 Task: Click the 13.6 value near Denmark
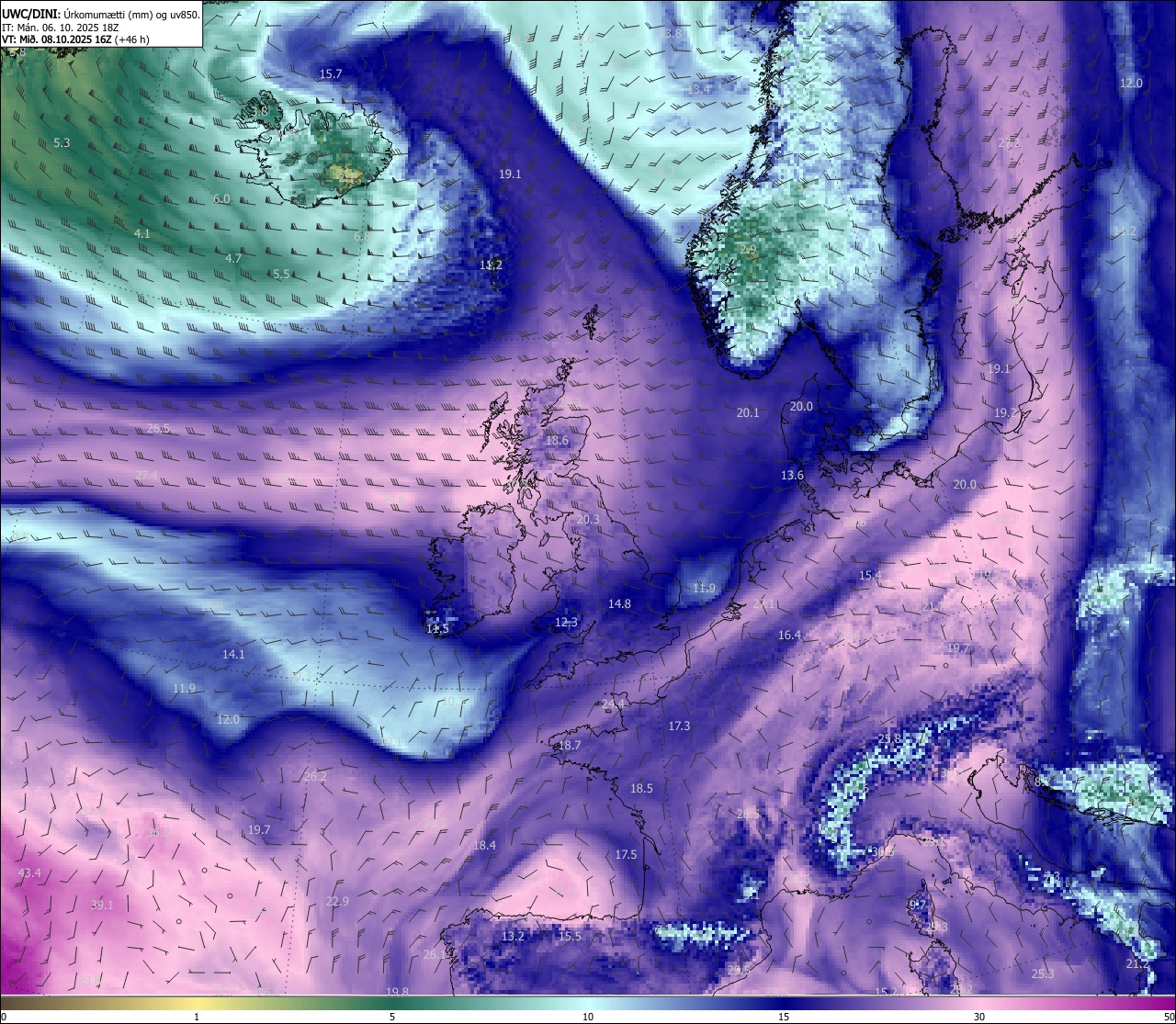792,476
